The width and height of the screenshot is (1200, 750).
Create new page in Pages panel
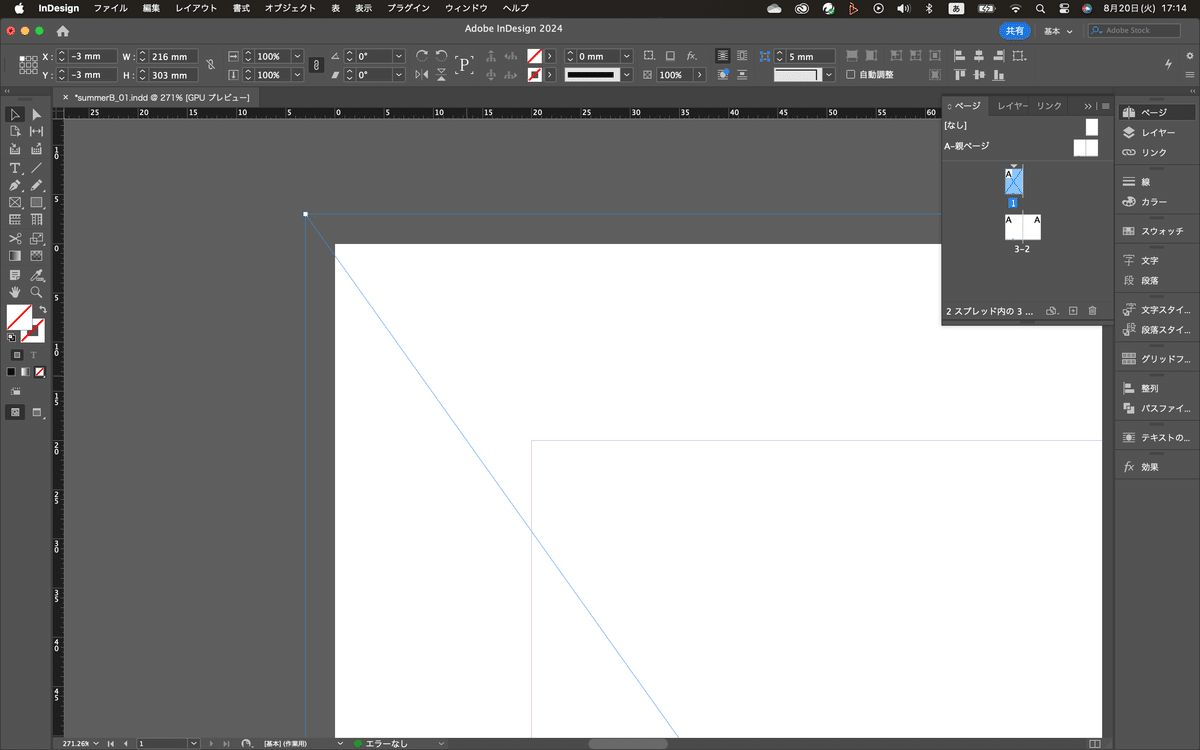tap(1073, 311)
